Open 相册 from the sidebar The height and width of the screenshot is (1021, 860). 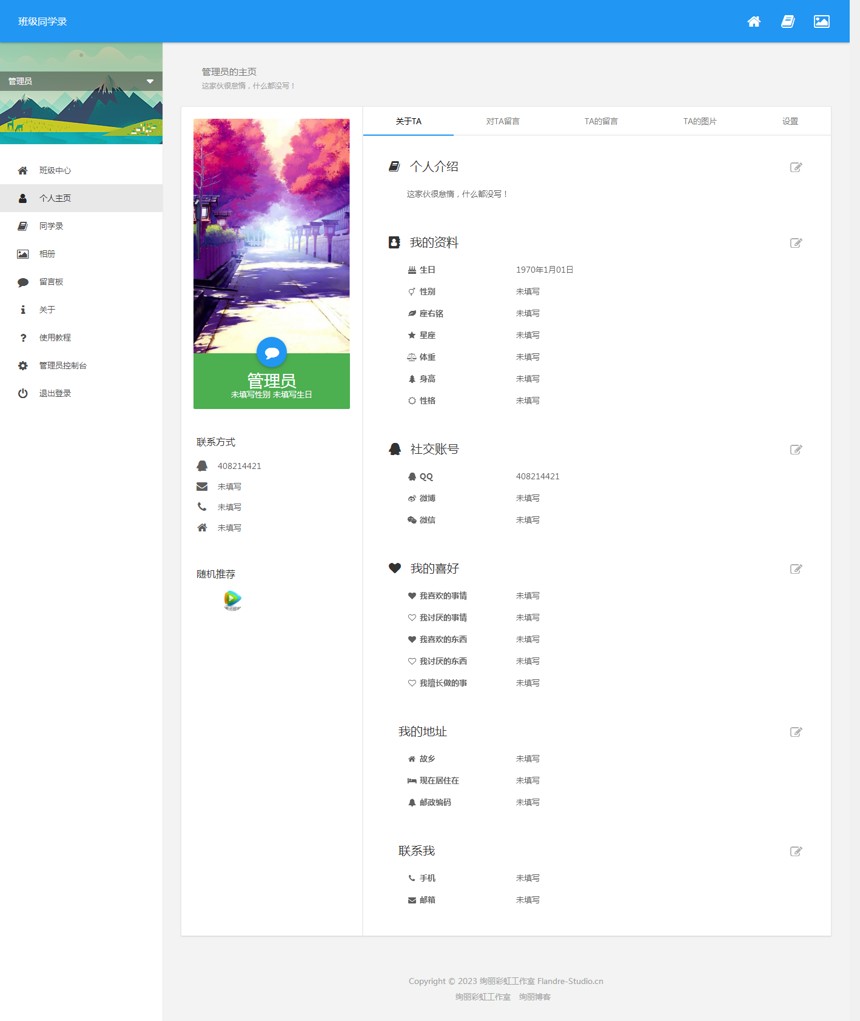pos(81,254)
